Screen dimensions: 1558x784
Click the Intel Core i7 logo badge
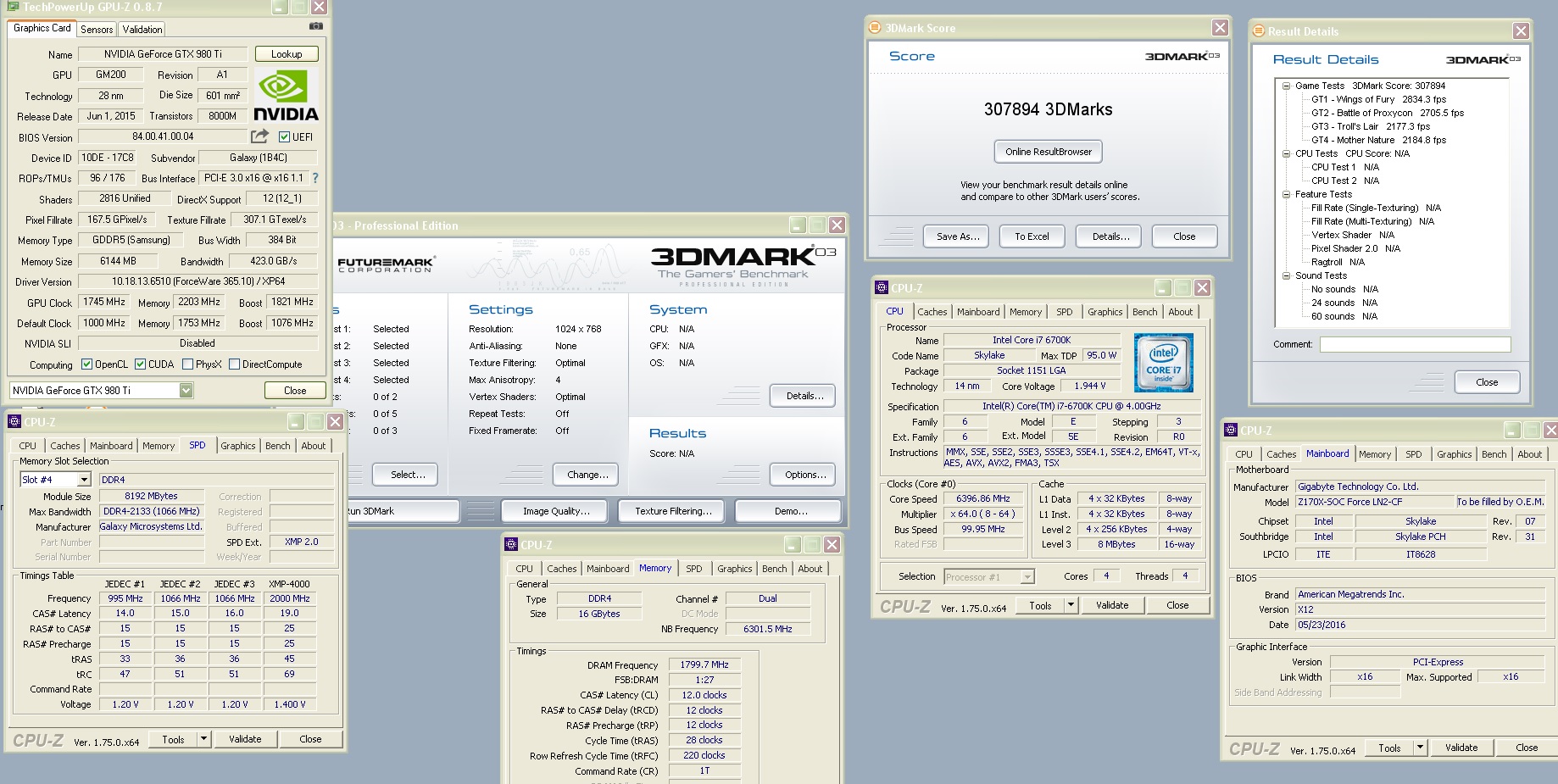tap(1164, 363)
